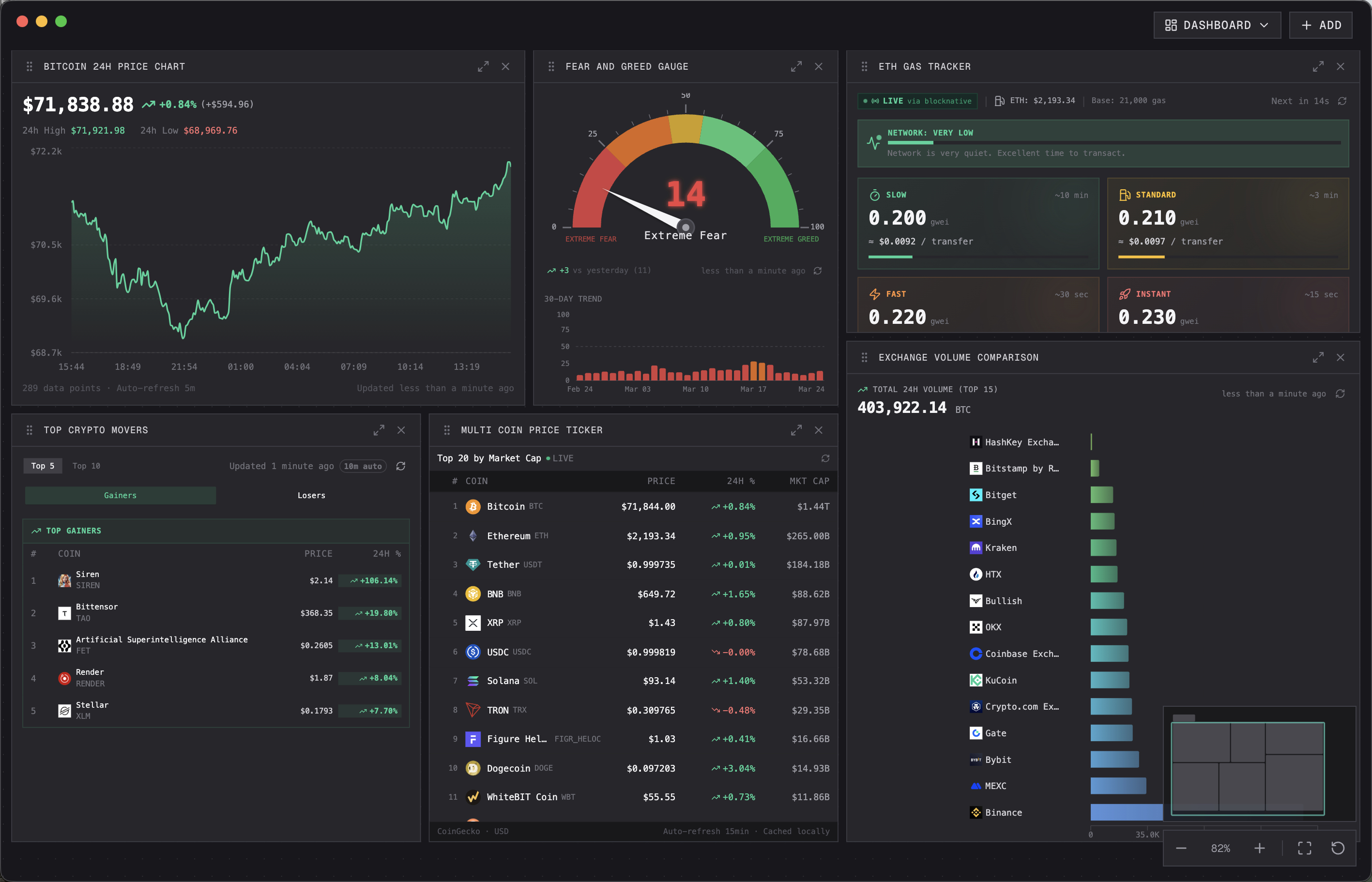
Task: Open the DASHBOARD dropdown
Action: [x=1217, y=25]
